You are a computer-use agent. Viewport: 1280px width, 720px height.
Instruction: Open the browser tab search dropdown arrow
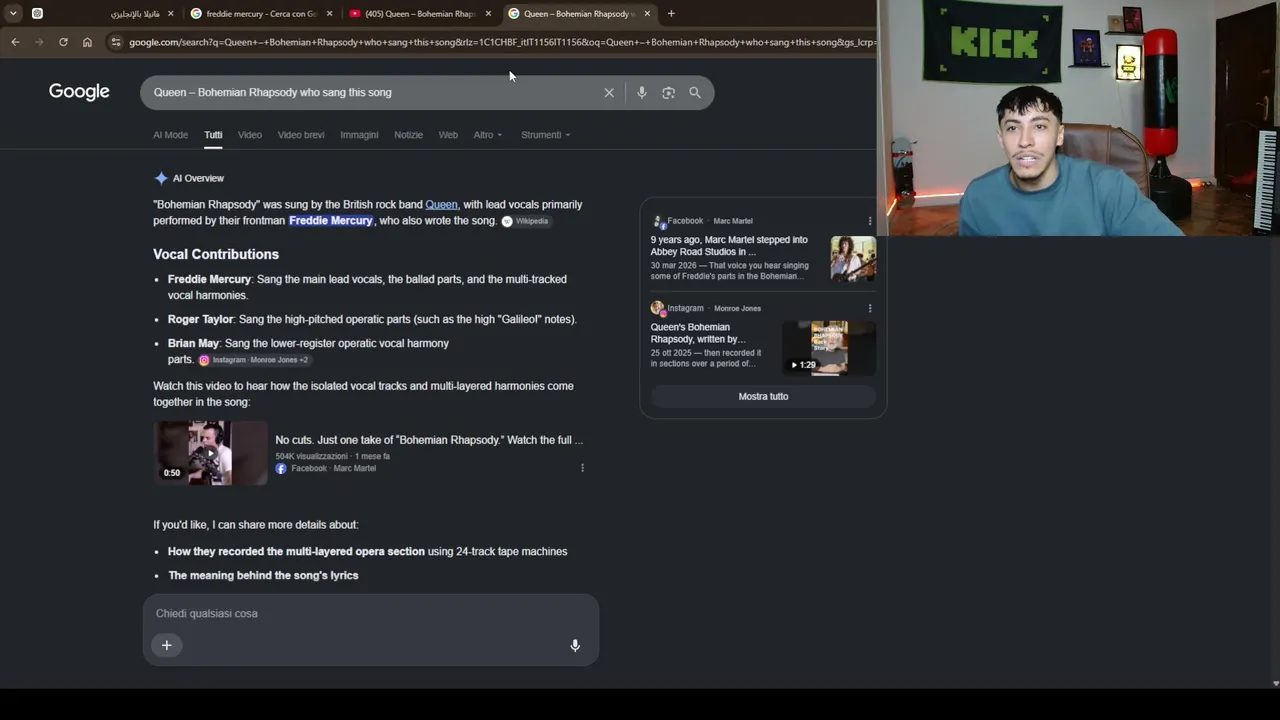coord(13,13)
